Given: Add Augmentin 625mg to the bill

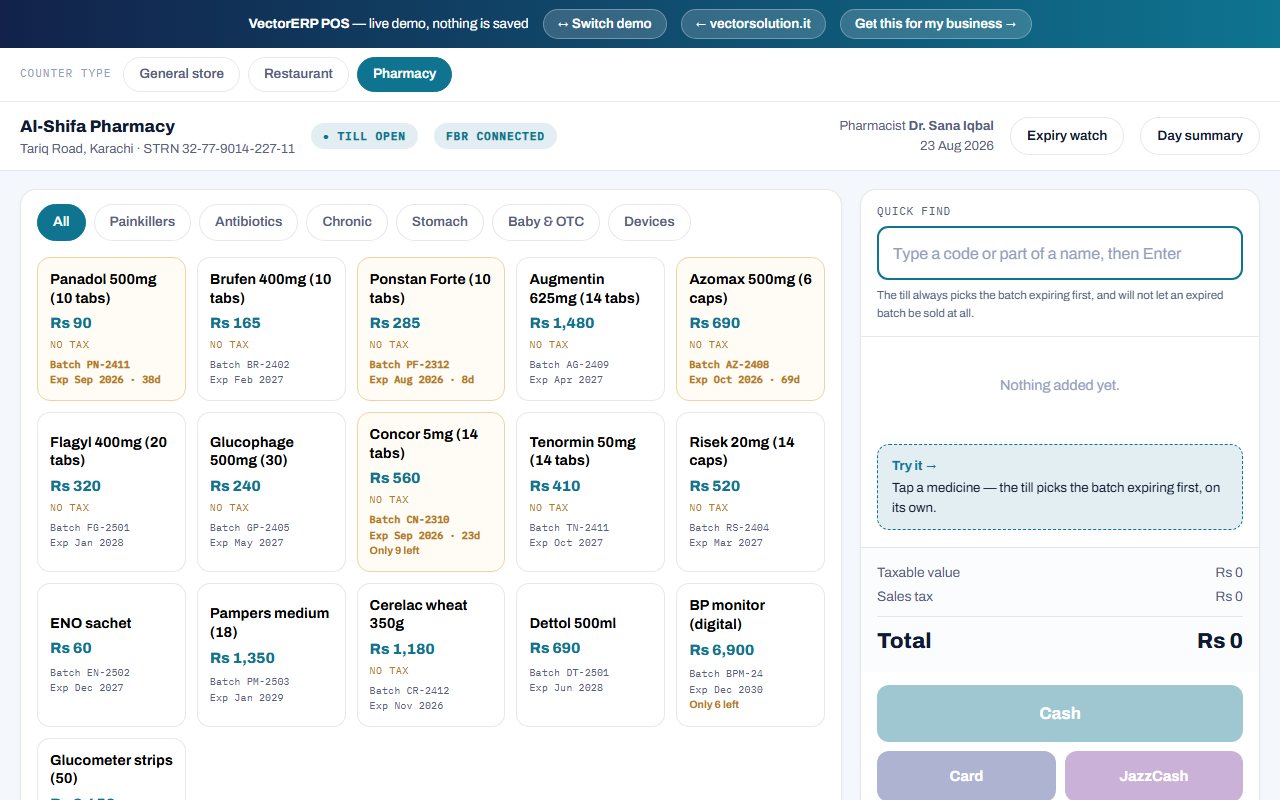Looking at the screenshot, I should pyautogui.click(x=591, y=329).
